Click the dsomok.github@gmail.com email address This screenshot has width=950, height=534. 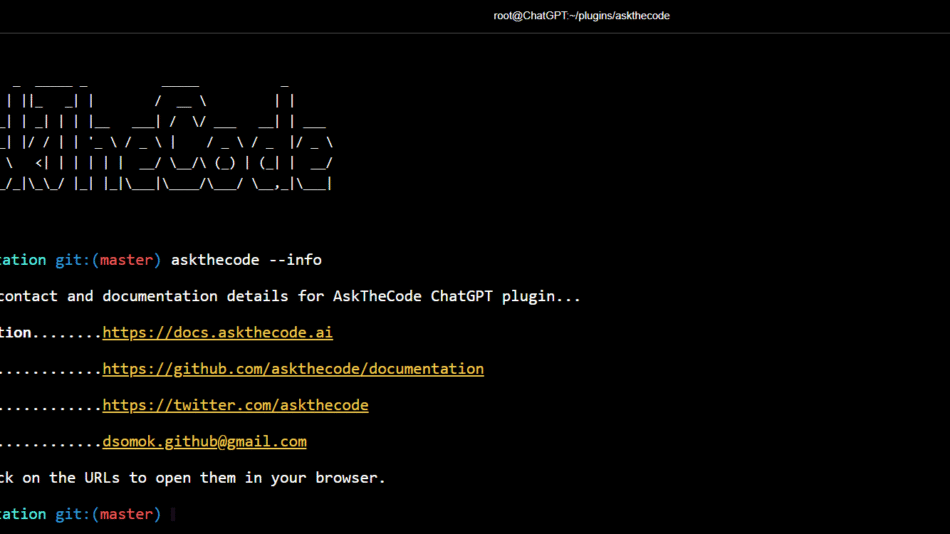204,441
